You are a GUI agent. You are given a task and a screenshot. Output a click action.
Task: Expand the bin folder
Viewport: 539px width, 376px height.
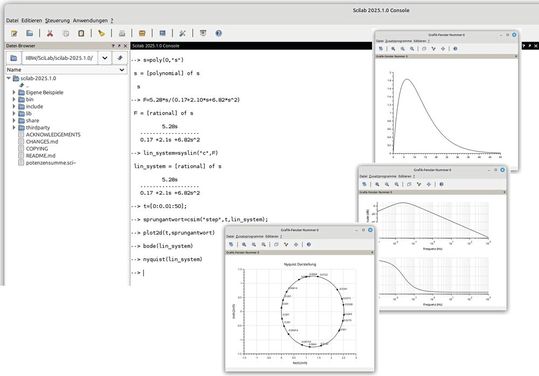click(14, 99)
